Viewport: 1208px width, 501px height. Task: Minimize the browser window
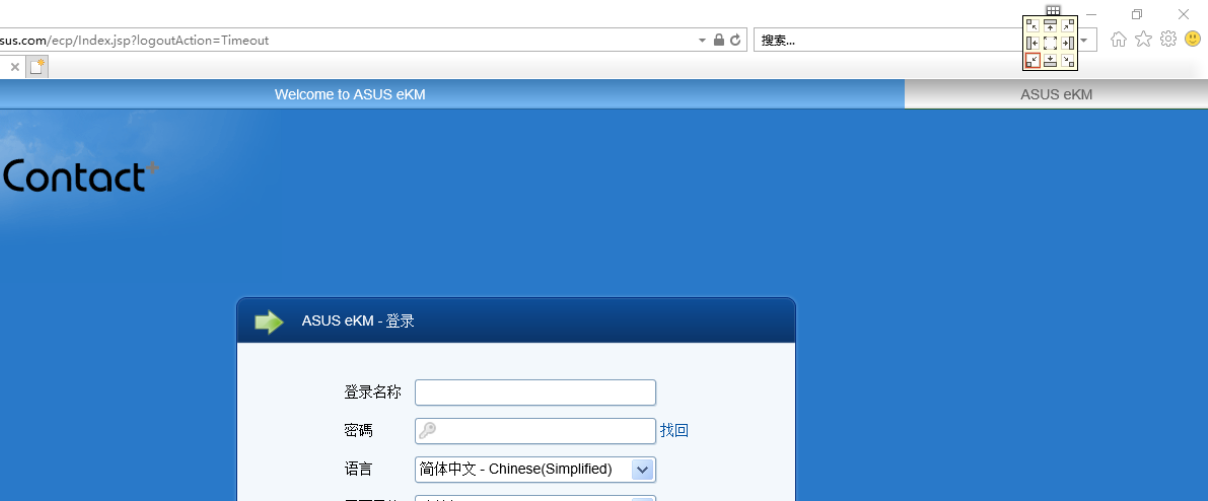tap(1092, 14)
